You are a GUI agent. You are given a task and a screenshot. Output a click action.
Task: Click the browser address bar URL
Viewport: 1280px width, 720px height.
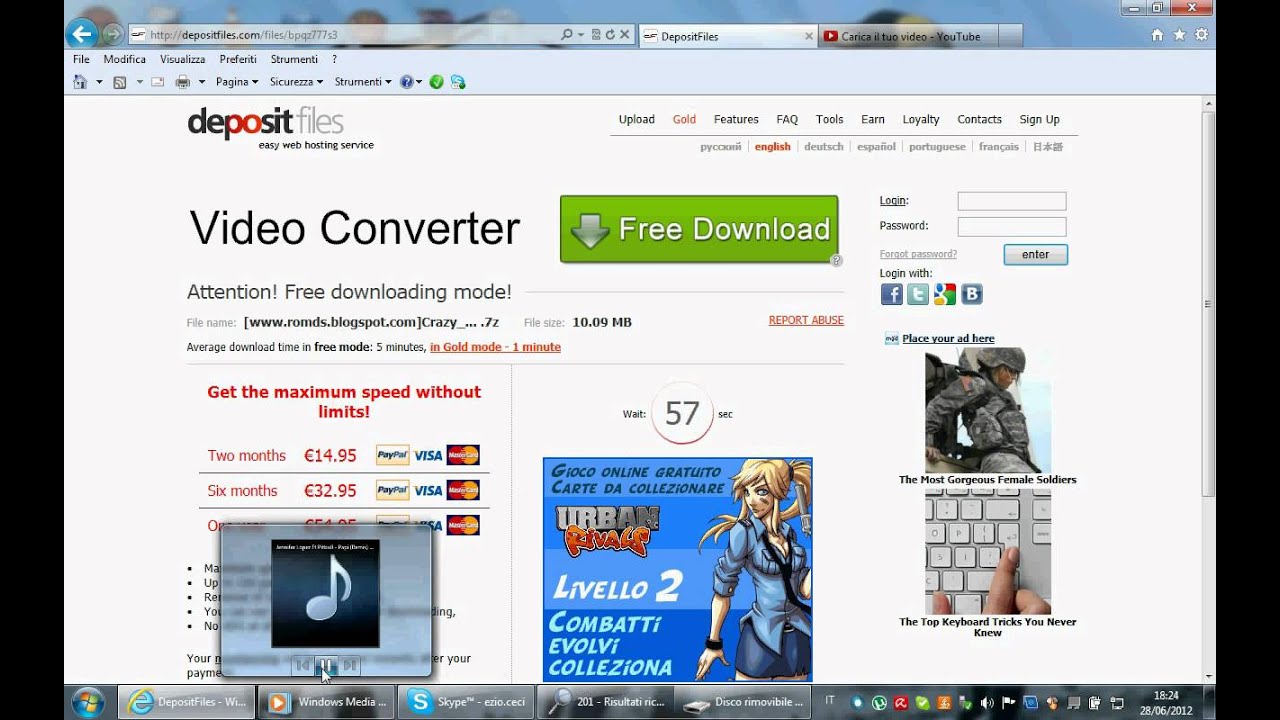pos(244,34)
